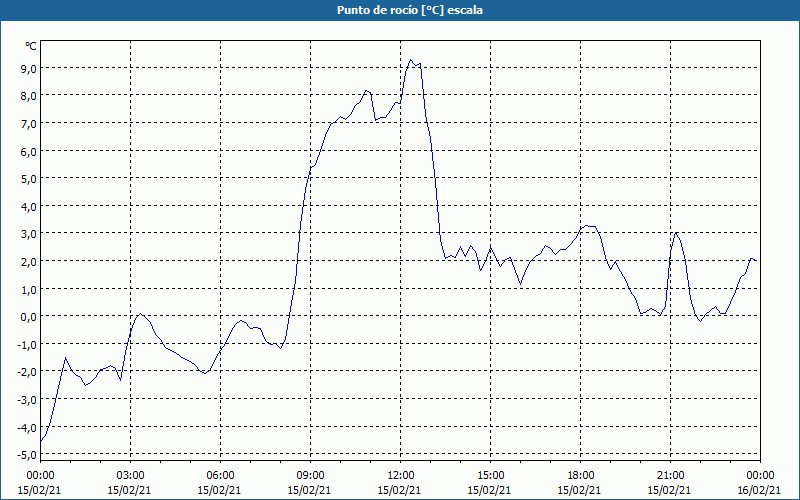Viewport: 800px width, 500px height.
Task: Click the 15/02/21 date under 03:00
Action: (x=130, y=490)
